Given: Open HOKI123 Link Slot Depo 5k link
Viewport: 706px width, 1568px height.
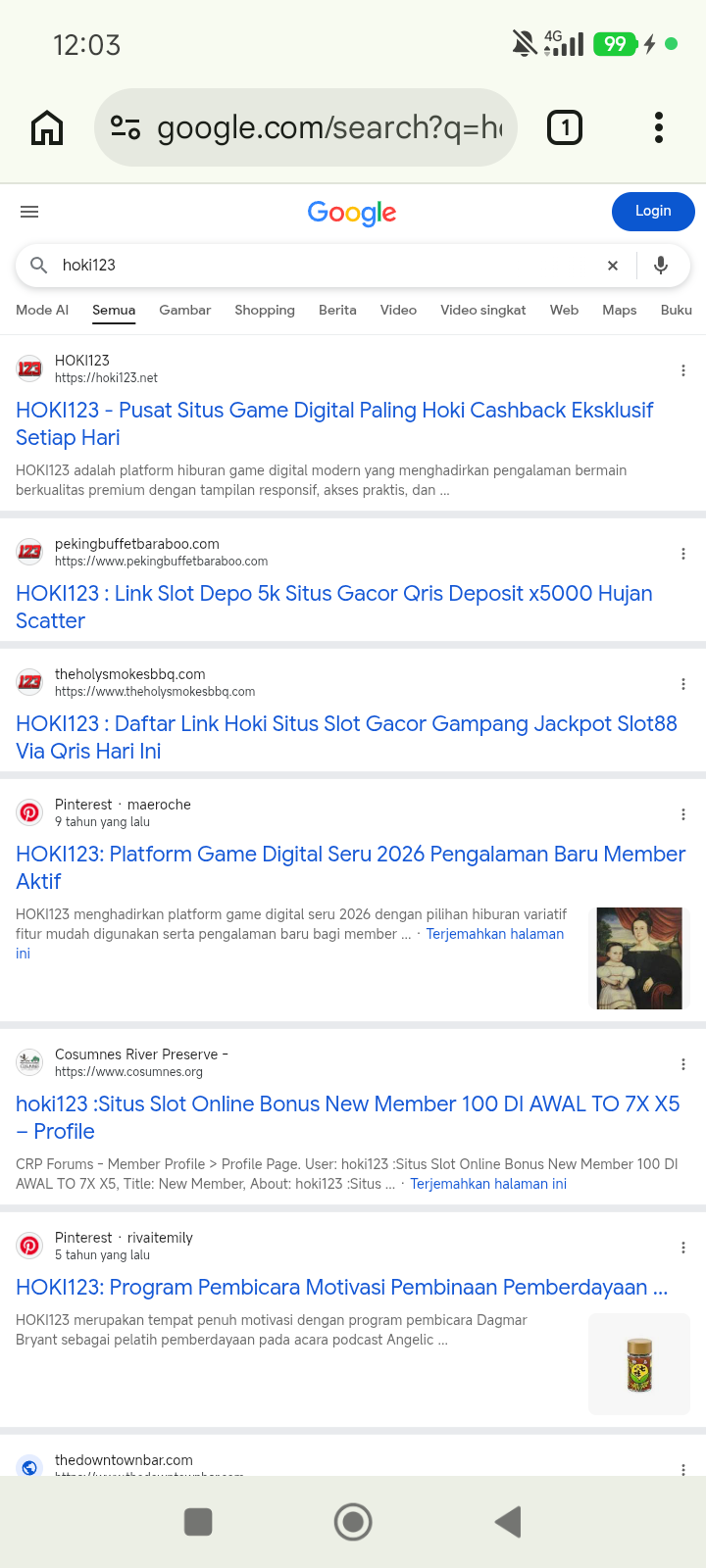Looking at the screenshot, I should point(334,607).
